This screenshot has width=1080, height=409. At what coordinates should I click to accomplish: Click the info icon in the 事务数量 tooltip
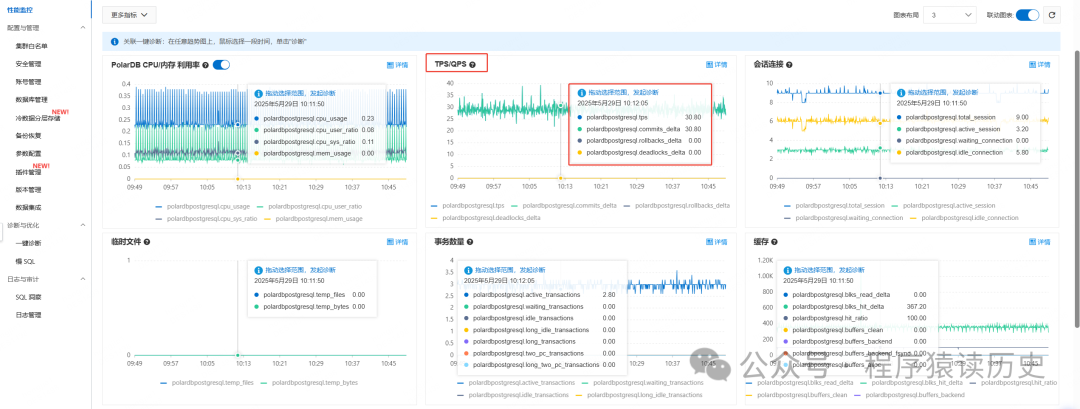point(468,270)
